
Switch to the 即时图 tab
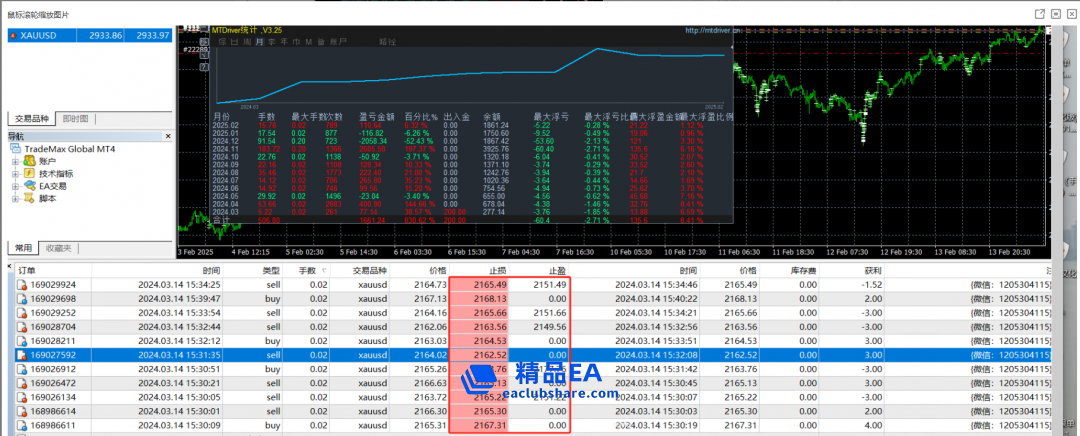(x=75, y=119)
